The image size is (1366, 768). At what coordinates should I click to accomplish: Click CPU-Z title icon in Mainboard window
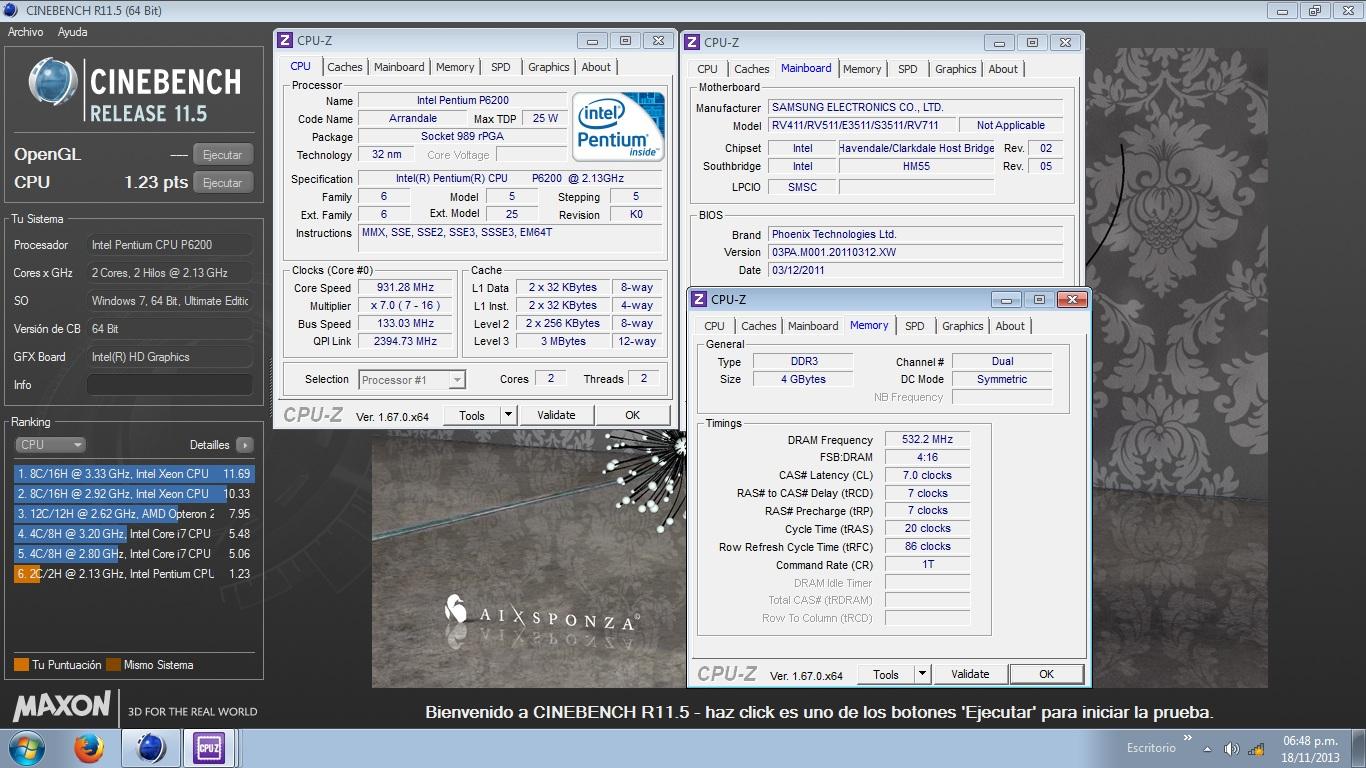(x=692, y=42)
